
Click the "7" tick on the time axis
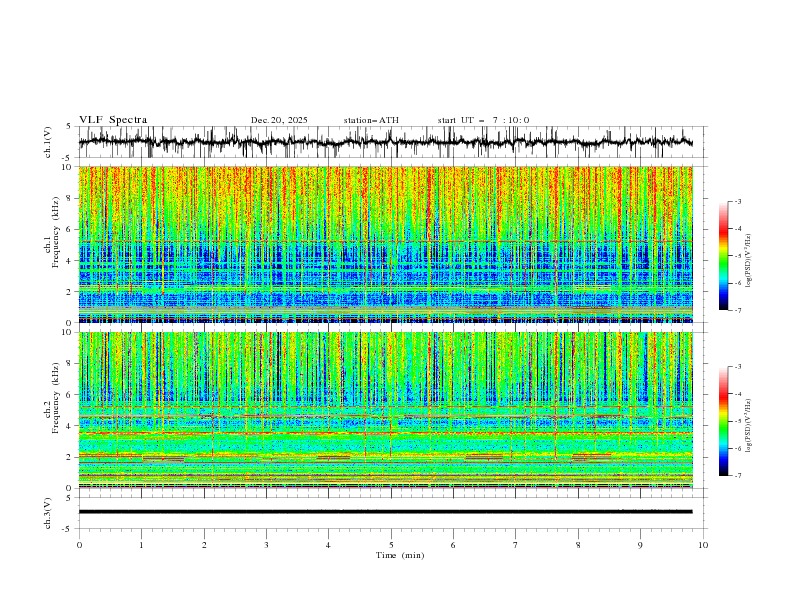516,545
